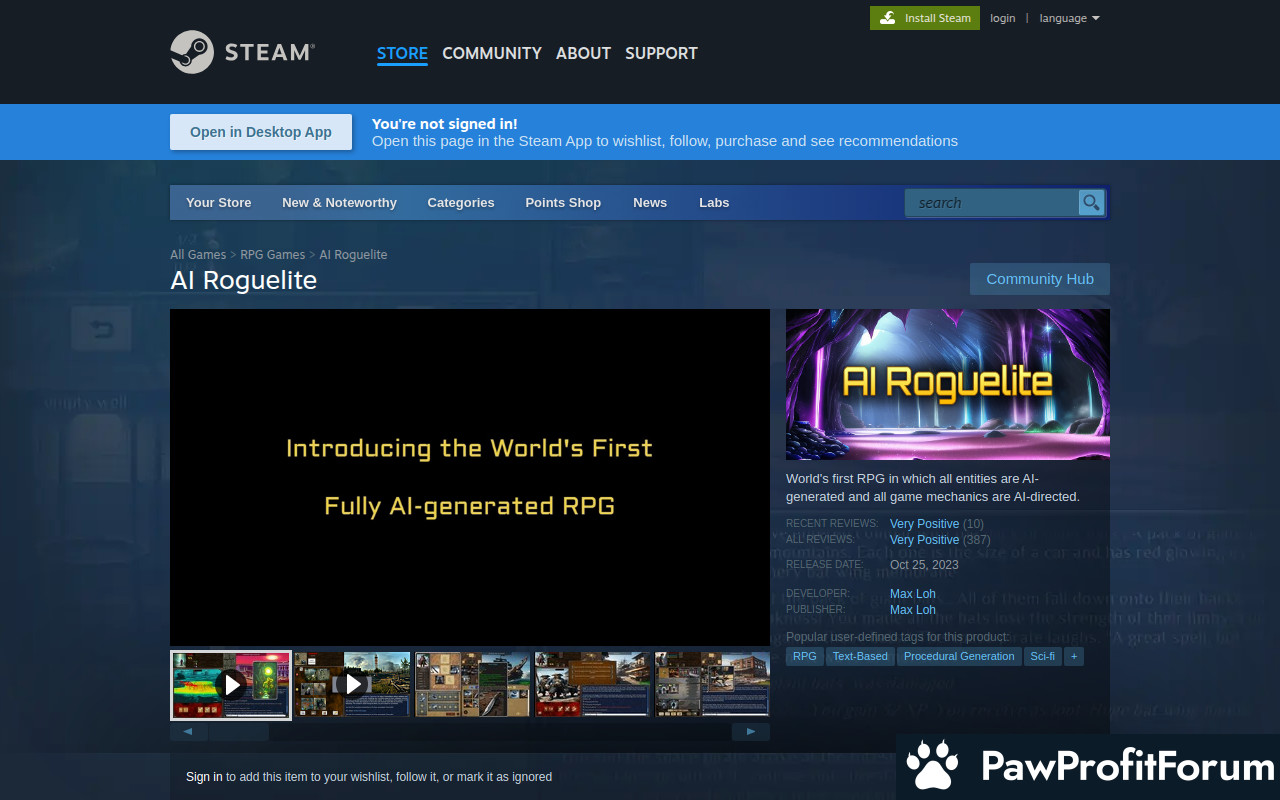Click the store search input field
Screen dimensions: 1280x800
coord(990,203)
